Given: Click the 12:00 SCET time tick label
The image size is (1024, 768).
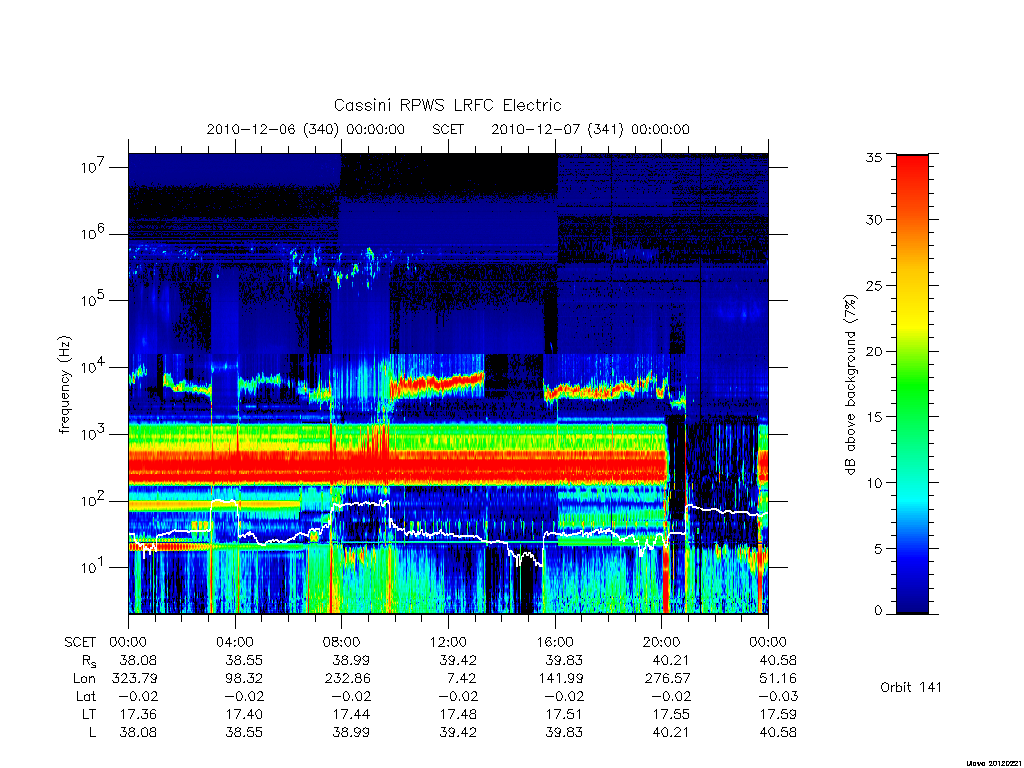Looking at the screenshot, I should coord(448,642).
